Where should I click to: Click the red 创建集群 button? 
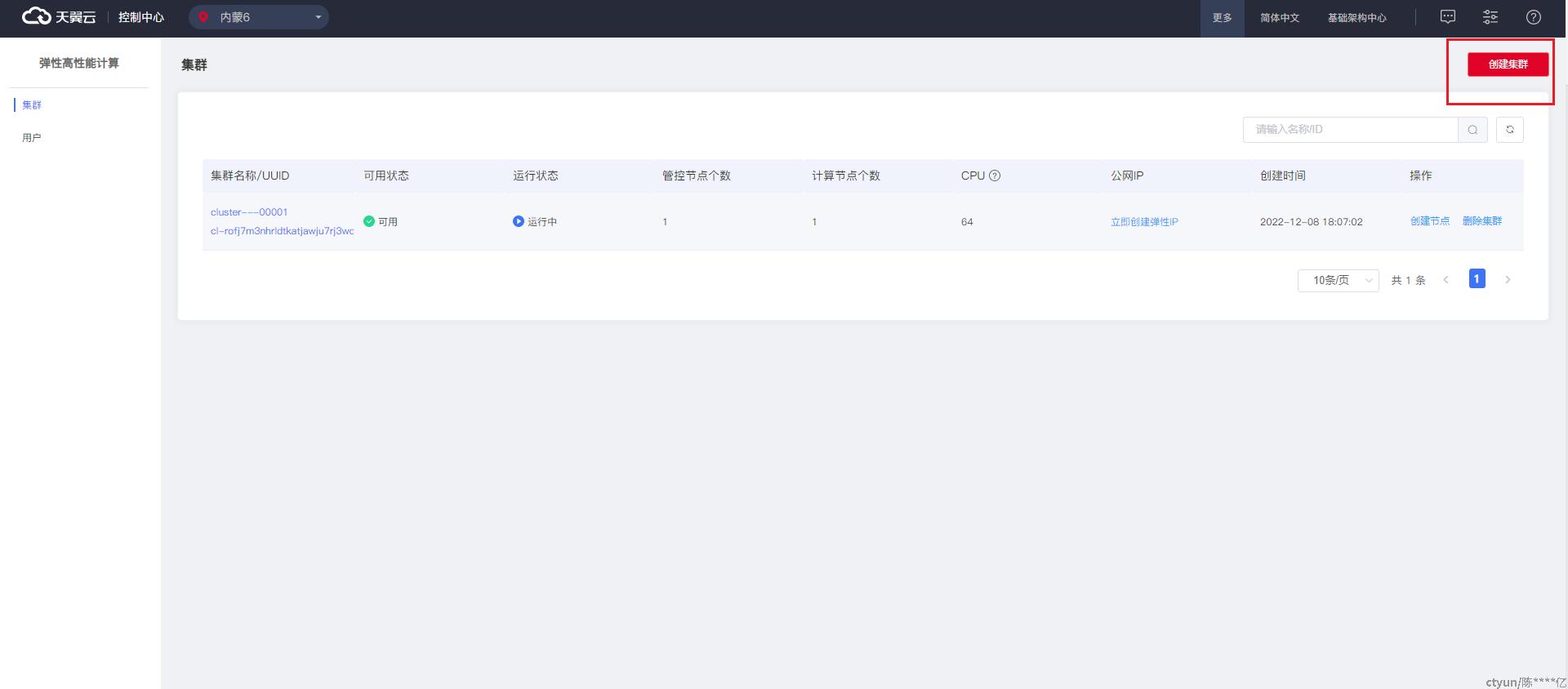(1508, 64)
